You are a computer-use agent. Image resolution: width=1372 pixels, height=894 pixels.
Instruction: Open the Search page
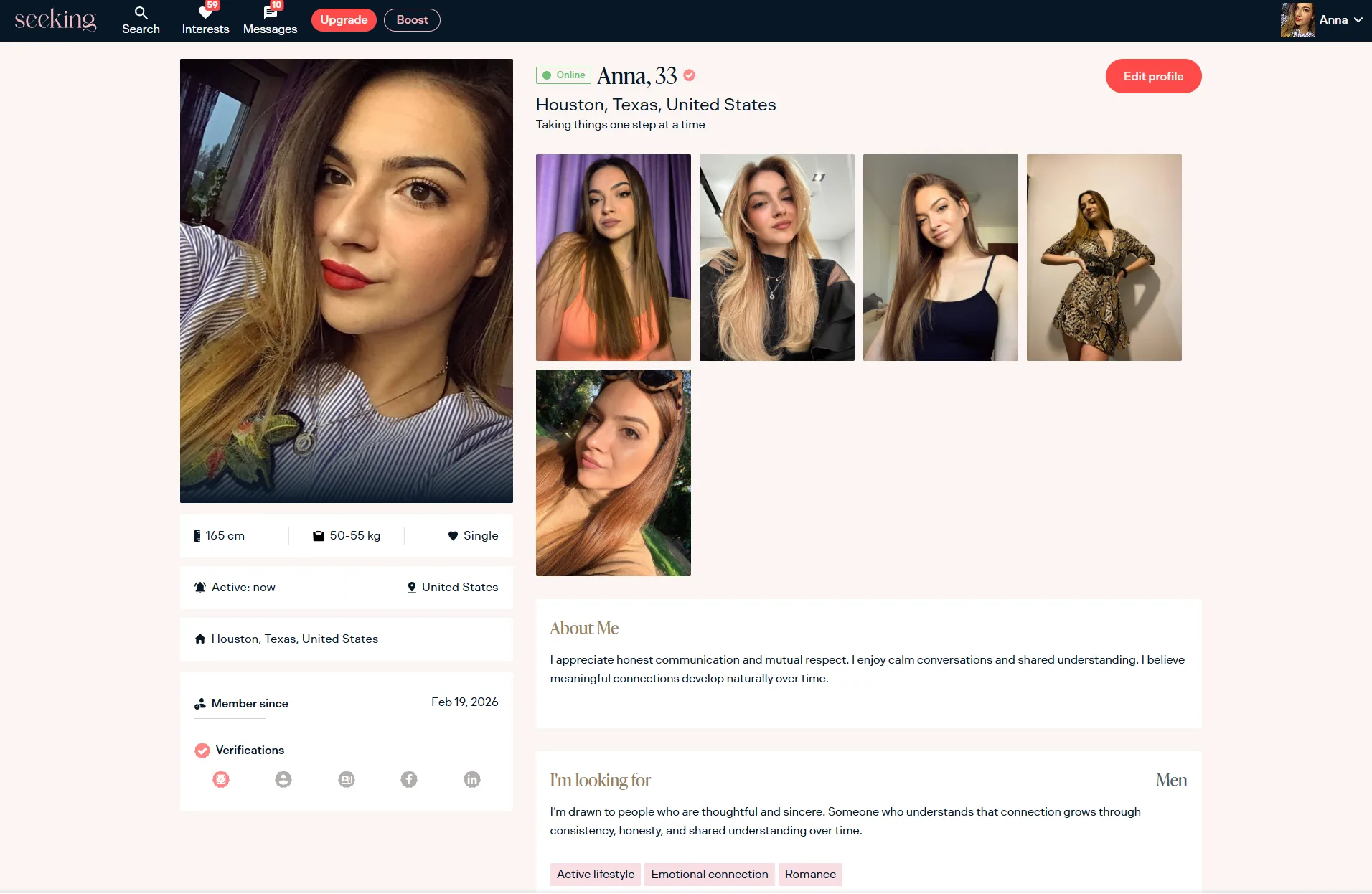(141, 20)
